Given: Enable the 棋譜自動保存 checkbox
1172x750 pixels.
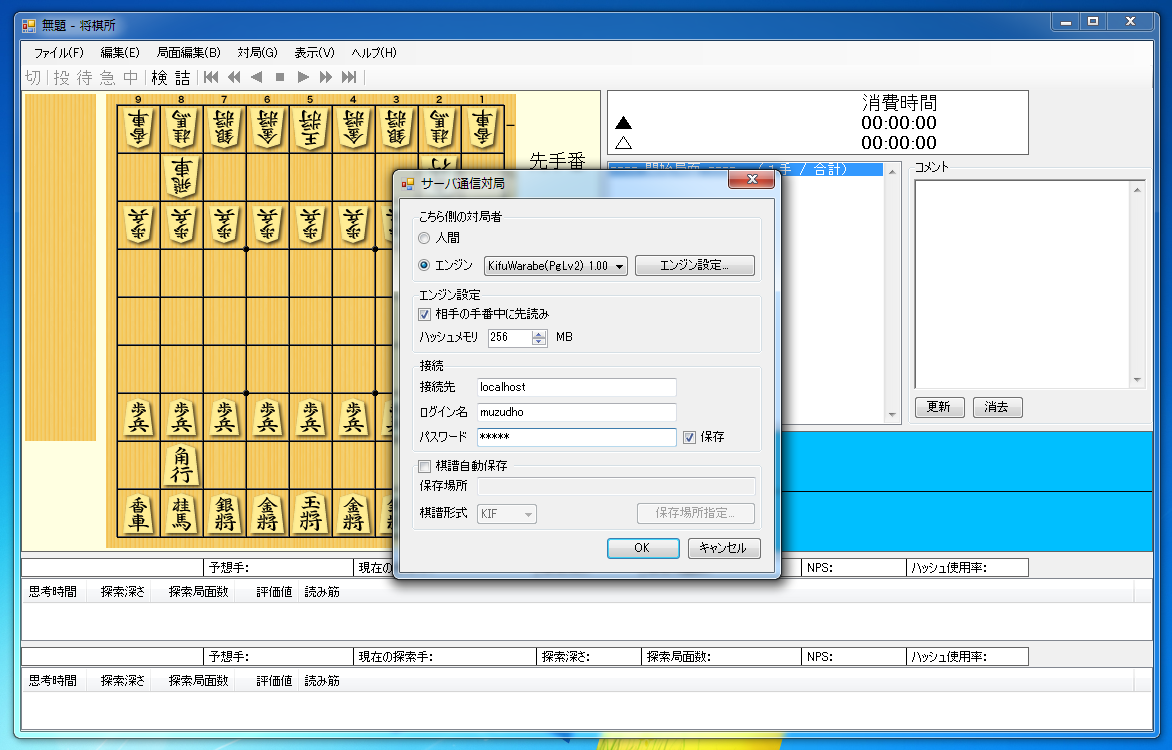Looking at the screenshot, I should tap(424, 466).
